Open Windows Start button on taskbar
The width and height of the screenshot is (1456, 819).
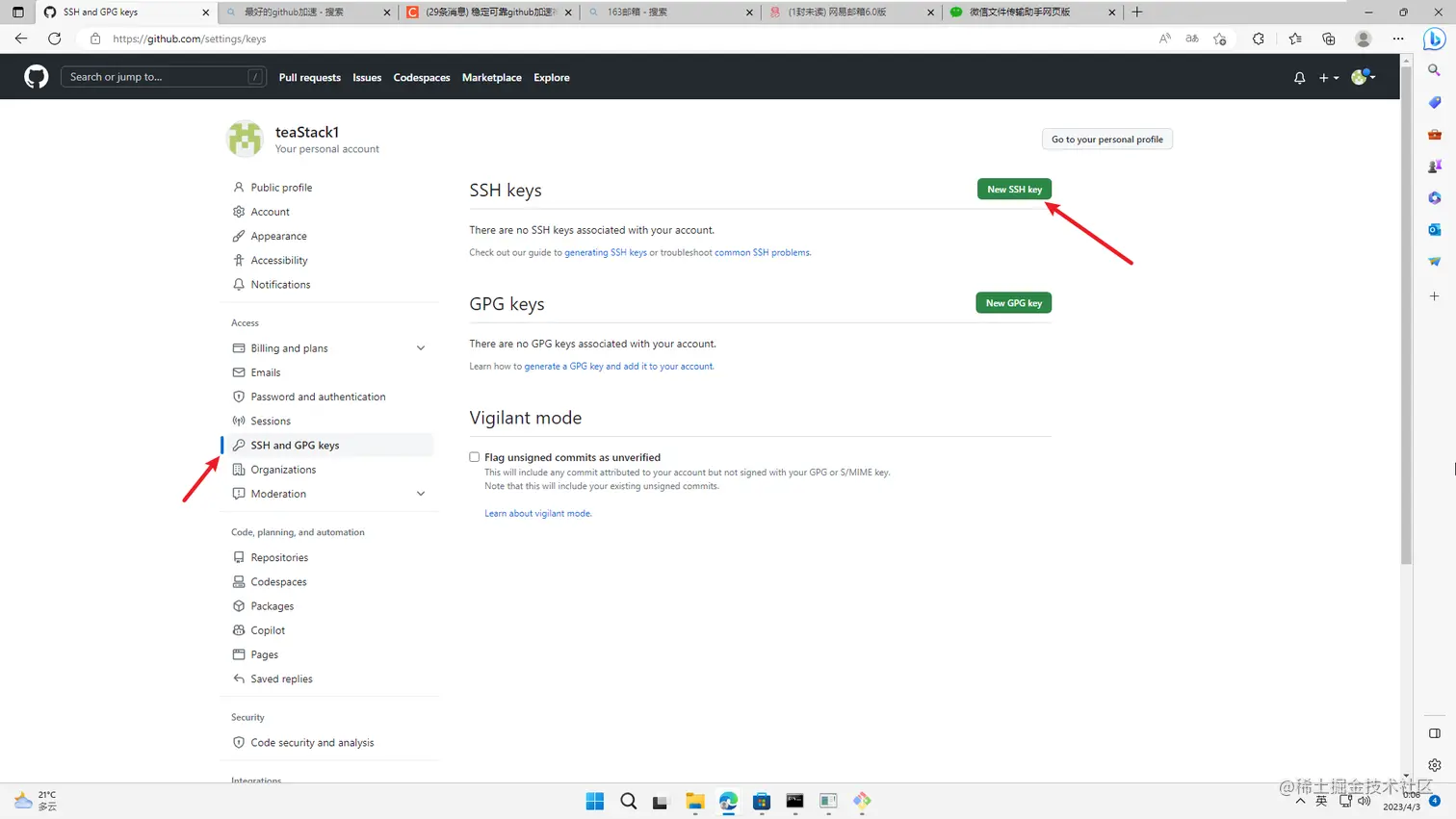pos(595,801)
